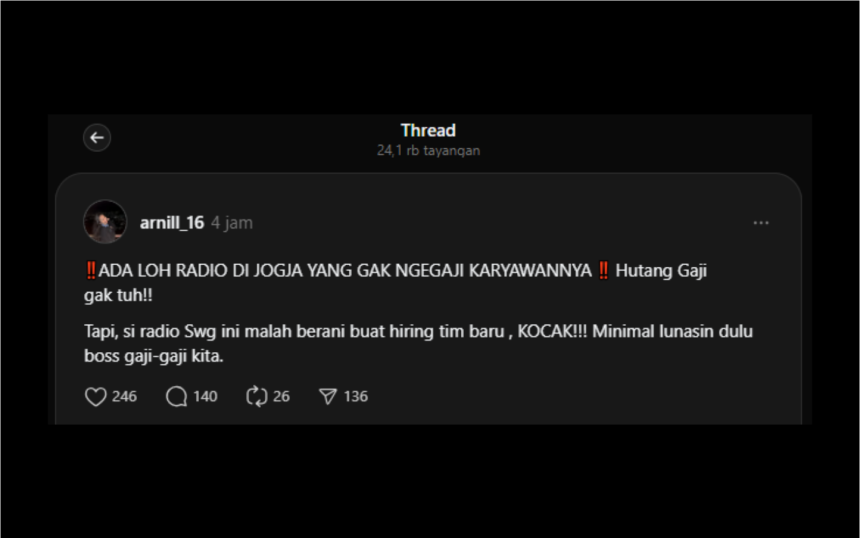This screenshot has width=860, height=538.
Task: Show who liked via the 246 count
Action: pyautogui.click(x=125, y=397)
